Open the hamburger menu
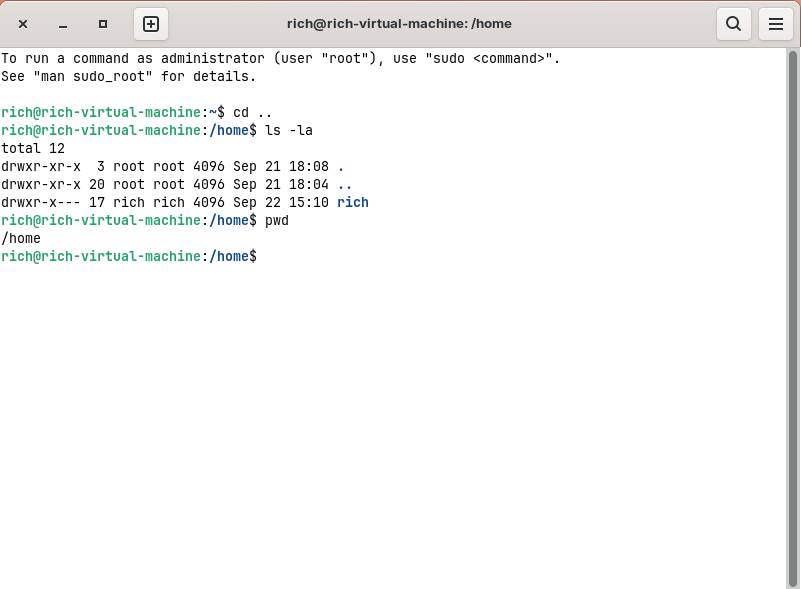This screenshot has height=589, width=801. pyautogui.click(x=775, y=23)
